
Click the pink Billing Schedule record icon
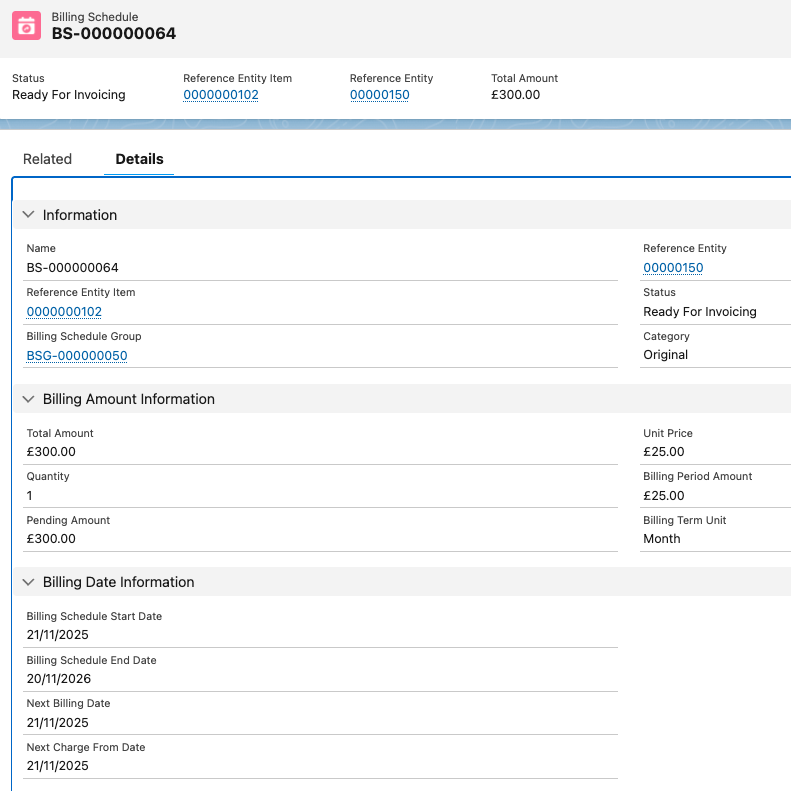[27, 26]
